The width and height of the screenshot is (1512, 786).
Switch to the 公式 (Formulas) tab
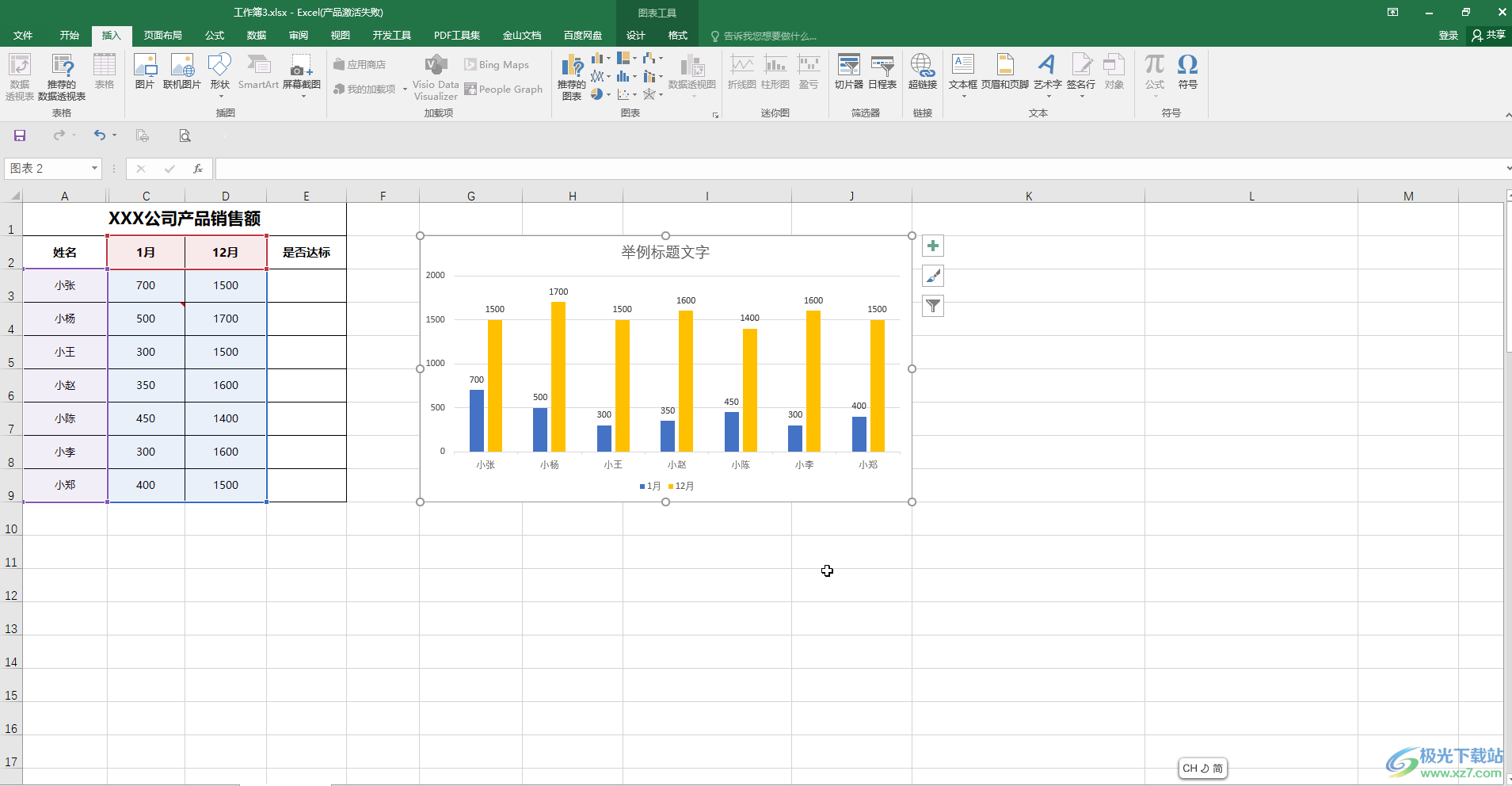[215, 36]
